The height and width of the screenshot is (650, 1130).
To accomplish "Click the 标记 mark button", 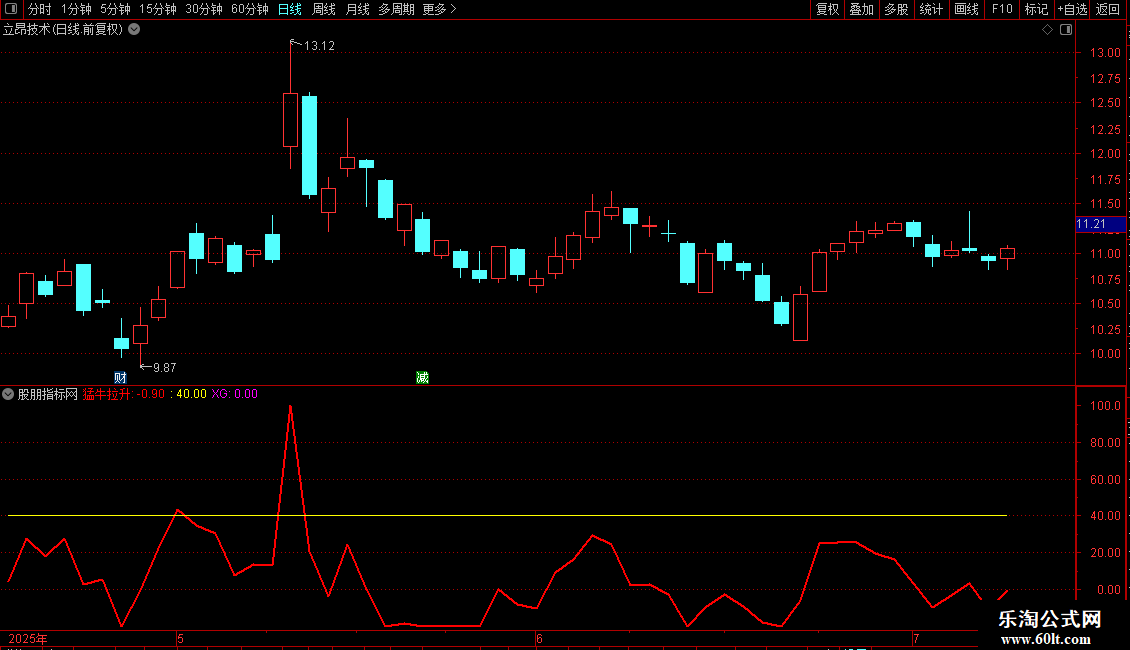I will point(1036,9).
